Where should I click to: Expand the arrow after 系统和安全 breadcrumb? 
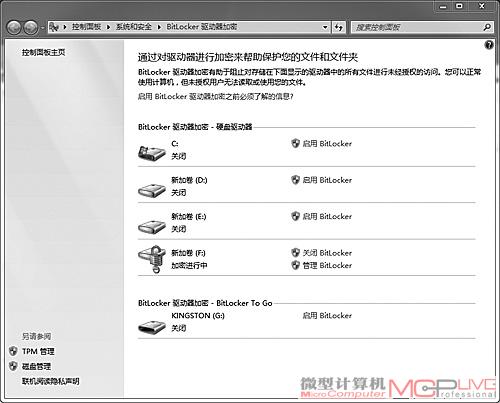click(x=159, y=27)
